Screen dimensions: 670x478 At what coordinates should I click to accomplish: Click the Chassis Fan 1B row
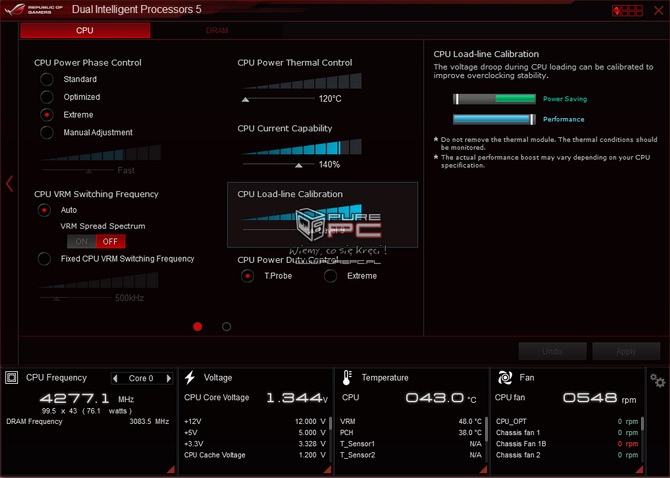567,444
